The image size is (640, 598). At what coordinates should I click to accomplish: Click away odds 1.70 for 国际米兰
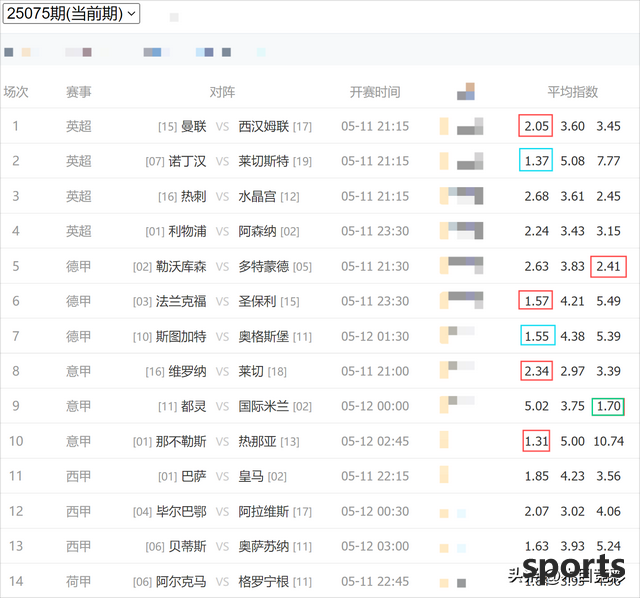(x=608, y=407)
